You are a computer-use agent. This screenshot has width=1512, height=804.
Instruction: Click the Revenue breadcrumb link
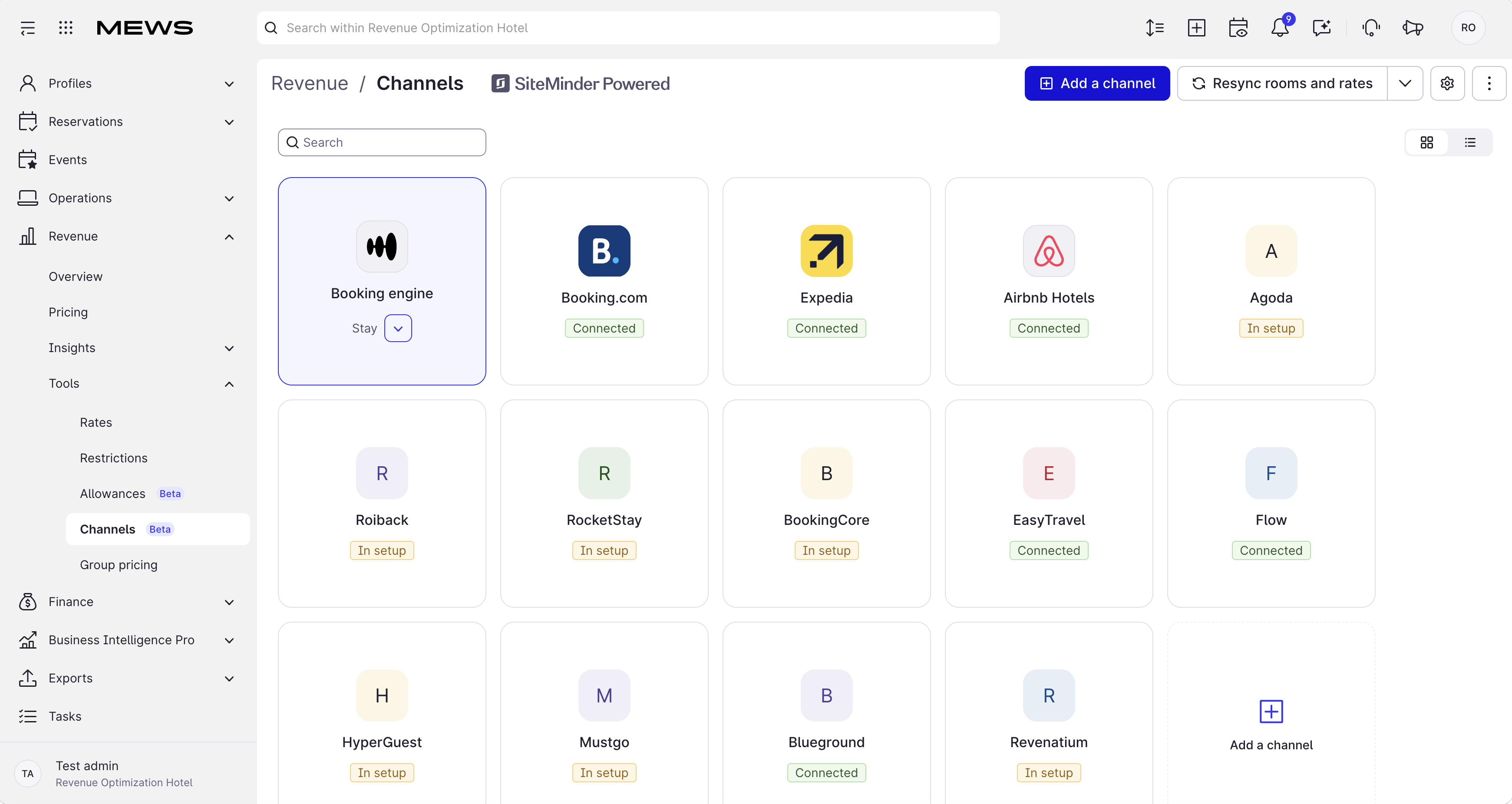[x=309, y=83]
